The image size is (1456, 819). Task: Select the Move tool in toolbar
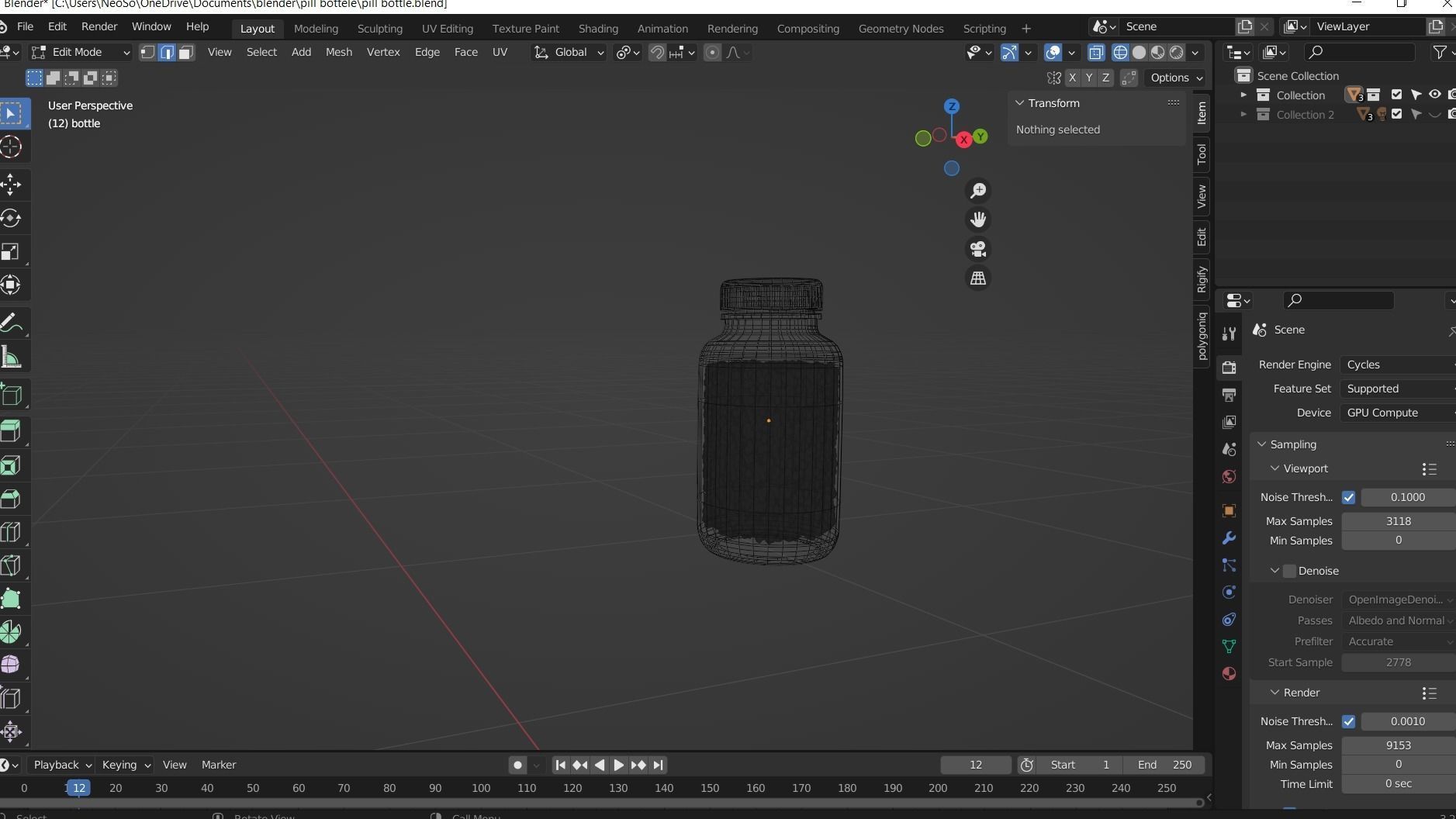pos(12,184)
